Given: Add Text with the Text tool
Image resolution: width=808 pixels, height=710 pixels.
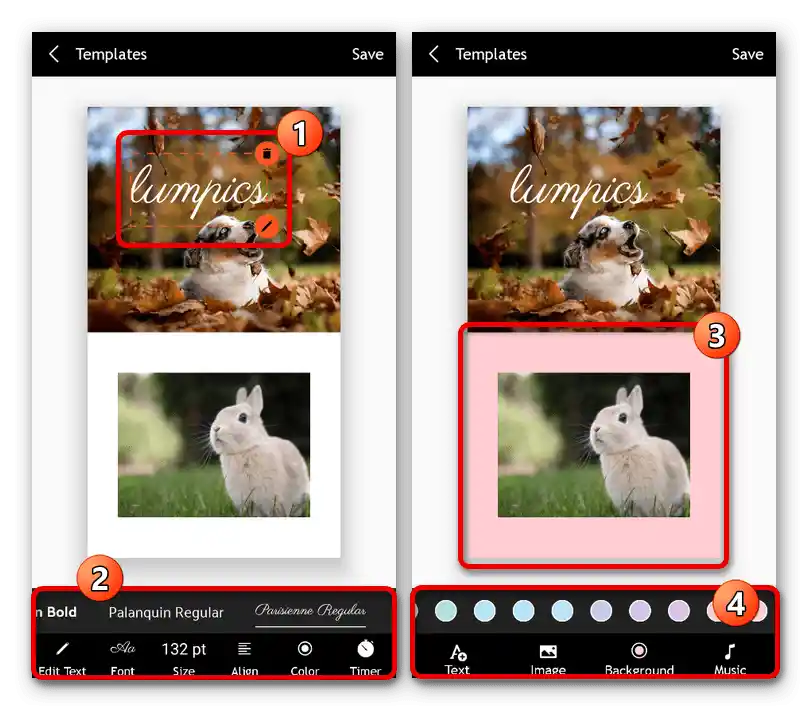Looking at the screenshot, I should pos(457,659).
